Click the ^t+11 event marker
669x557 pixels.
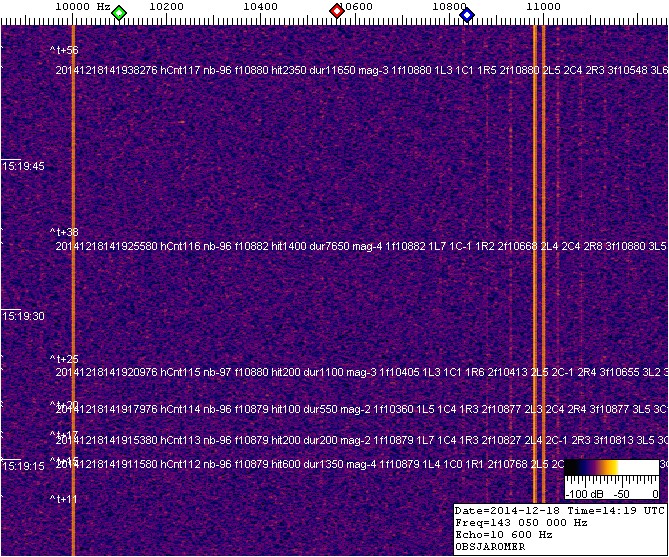click(x=65, y=498)
